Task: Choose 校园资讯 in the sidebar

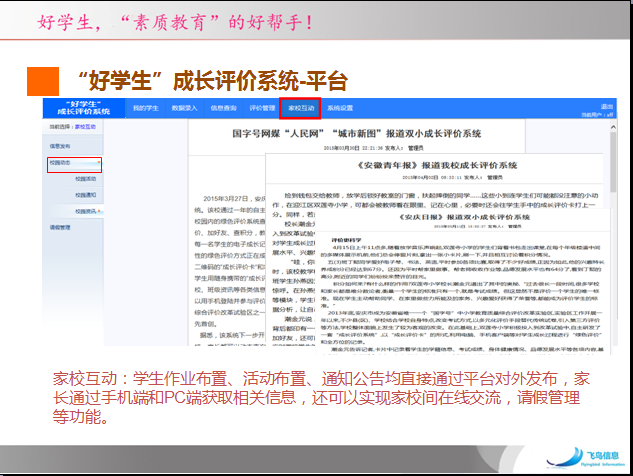Action: pyautogui.click(x=86, y=212)
